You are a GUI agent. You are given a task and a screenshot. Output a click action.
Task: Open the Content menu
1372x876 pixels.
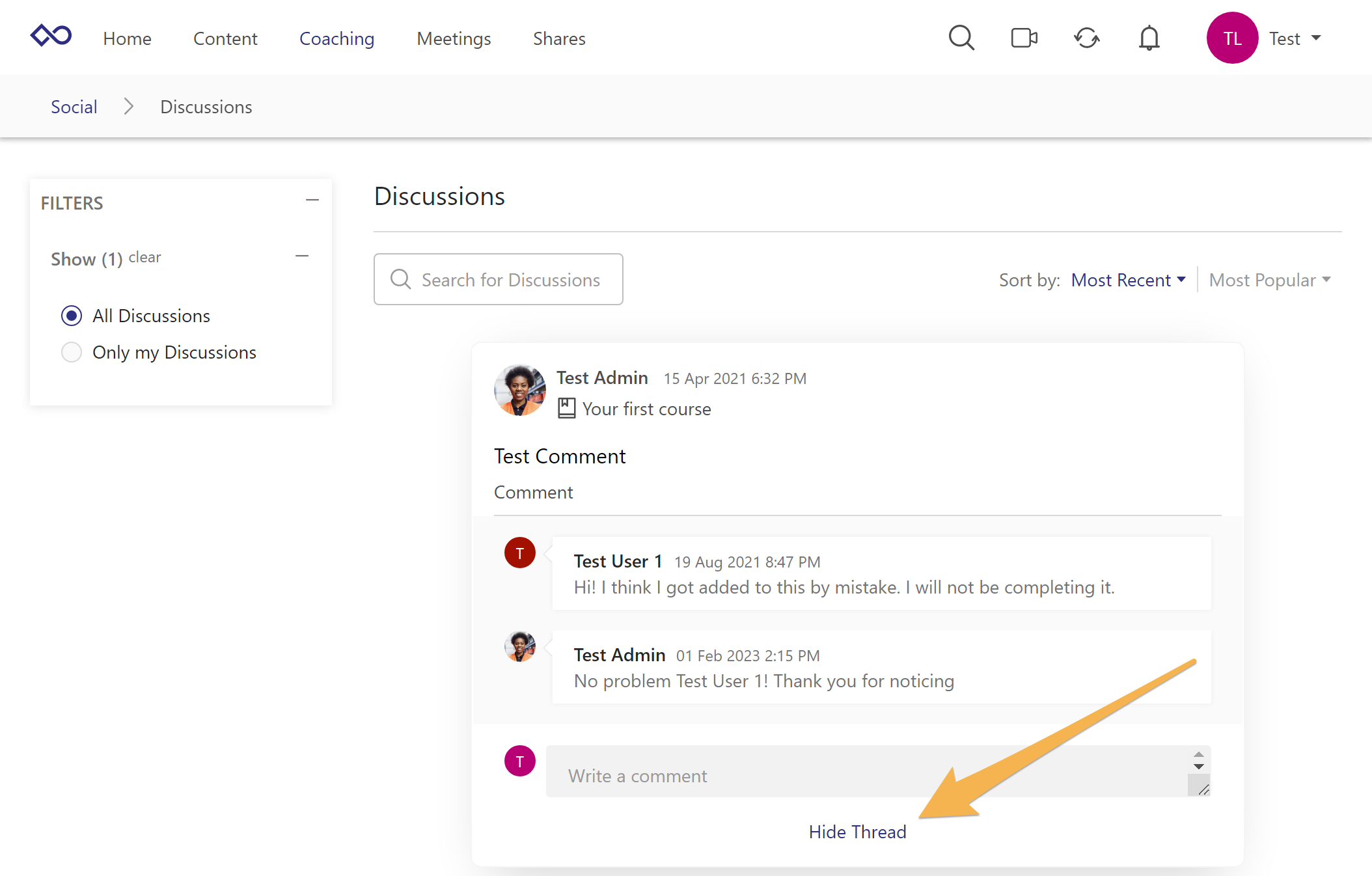pos(225,38)
